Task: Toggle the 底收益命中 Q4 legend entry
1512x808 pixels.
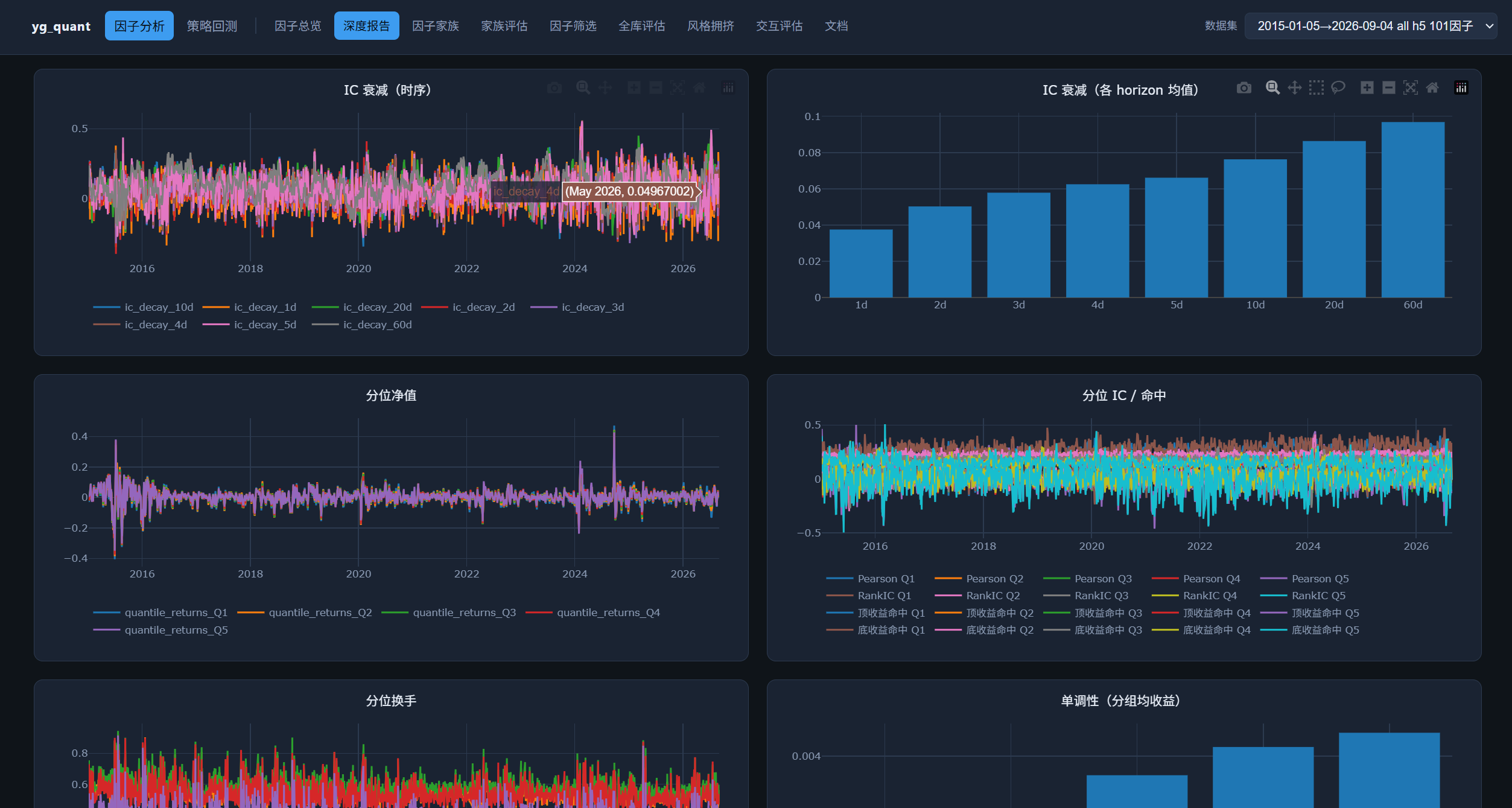Action: 1201,630
